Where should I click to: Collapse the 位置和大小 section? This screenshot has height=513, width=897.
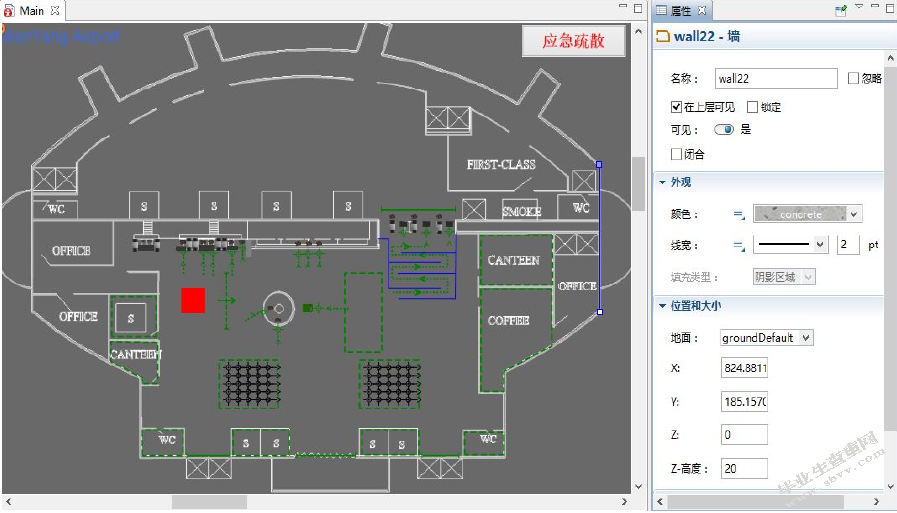(x=662, y=306)
